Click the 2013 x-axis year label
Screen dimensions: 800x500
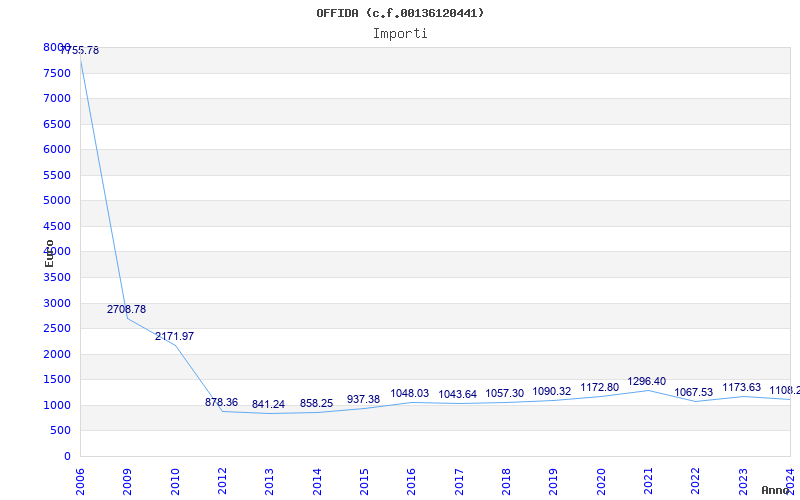[x=269, y=482]
